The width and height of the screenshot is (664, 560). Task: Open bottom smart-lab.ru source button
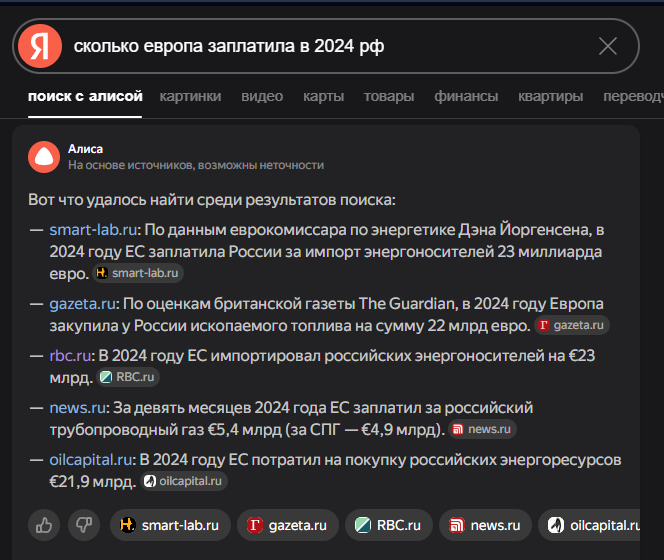point(170,525)
